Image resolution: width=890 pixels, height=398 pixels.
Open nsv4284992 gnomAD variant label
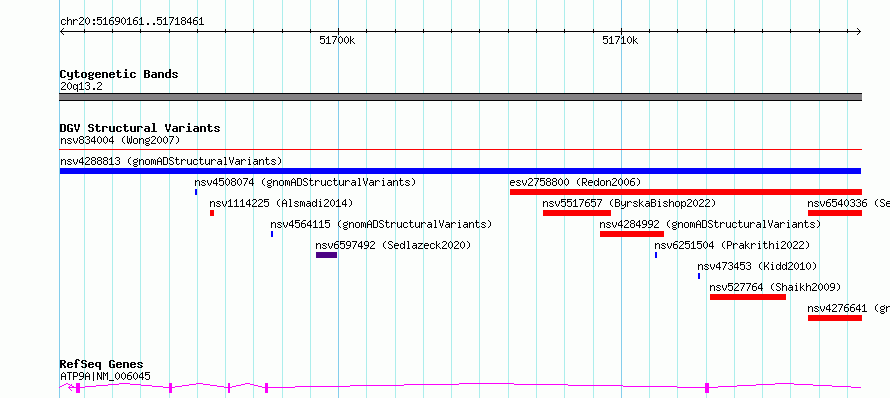(x=710, y=224)
